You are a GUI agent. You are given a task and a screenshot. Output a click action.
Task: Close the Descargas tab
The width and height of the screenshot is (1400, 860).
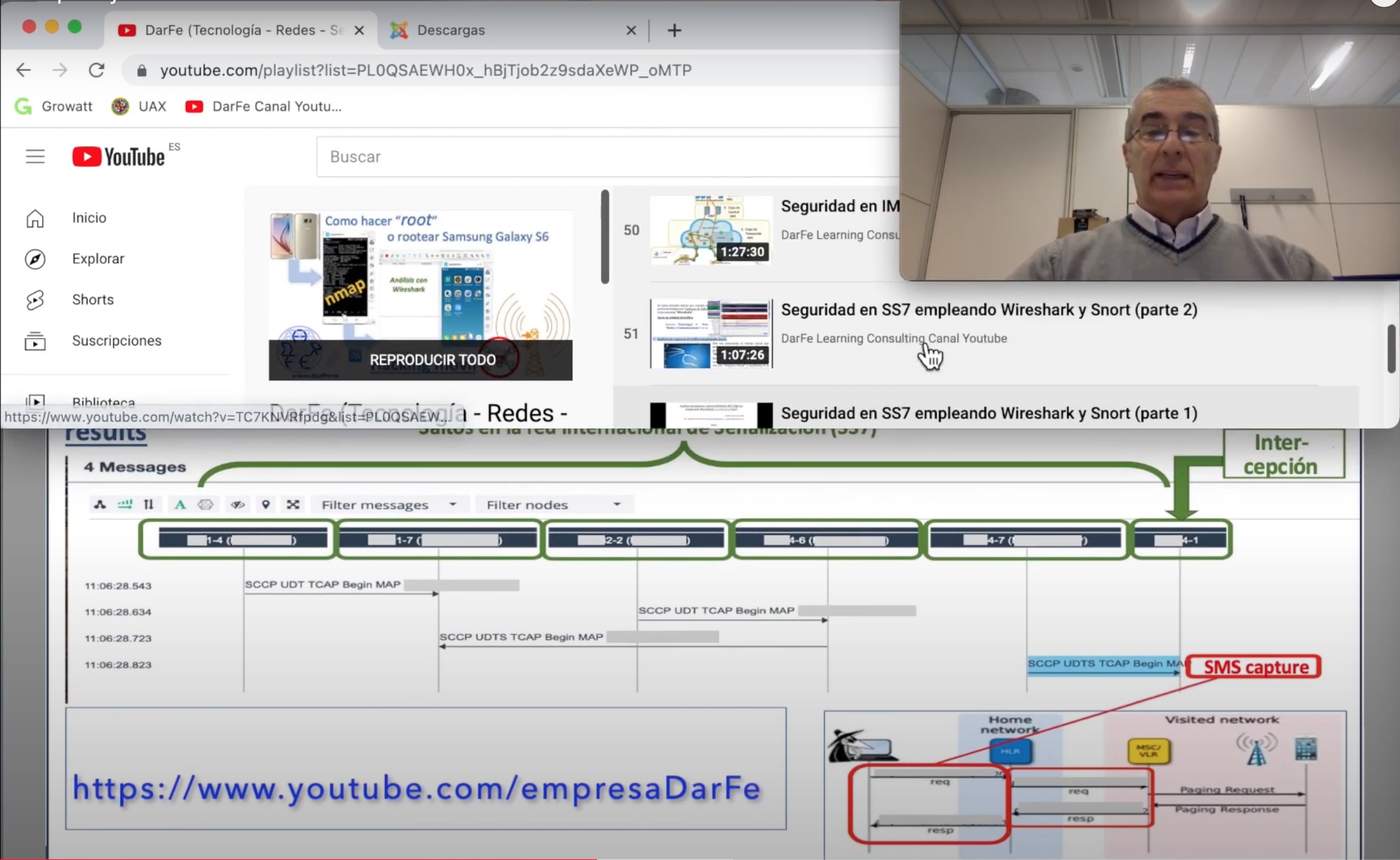(x=631, y=30)
